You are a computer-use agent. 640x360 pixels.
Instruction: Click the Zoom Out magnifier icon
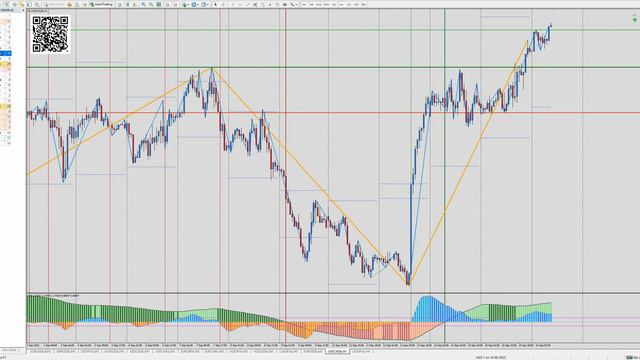[151, 4]
